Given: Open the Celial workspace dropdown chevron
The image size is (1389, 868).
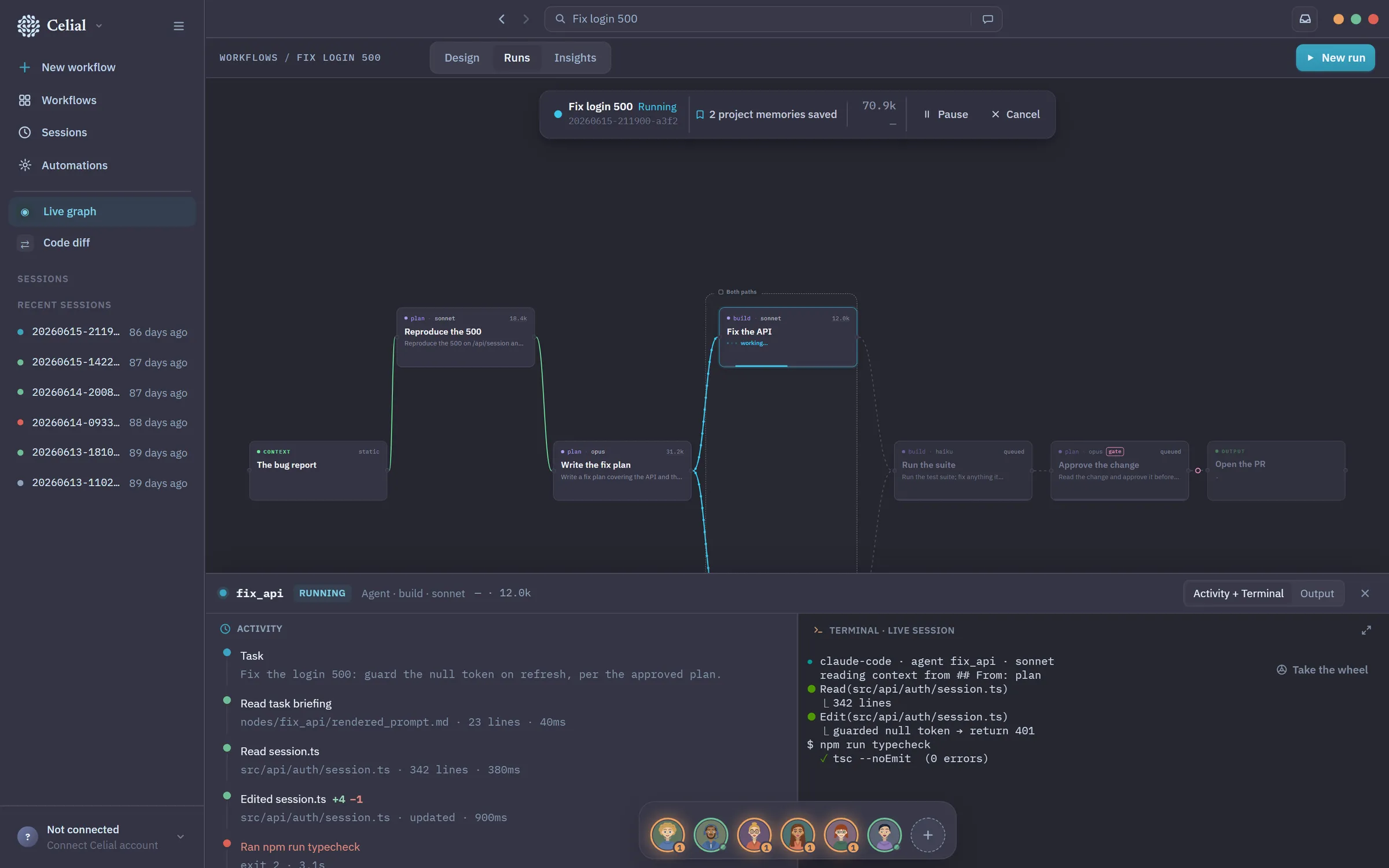Looking at the screenshot, I should 99,26.
